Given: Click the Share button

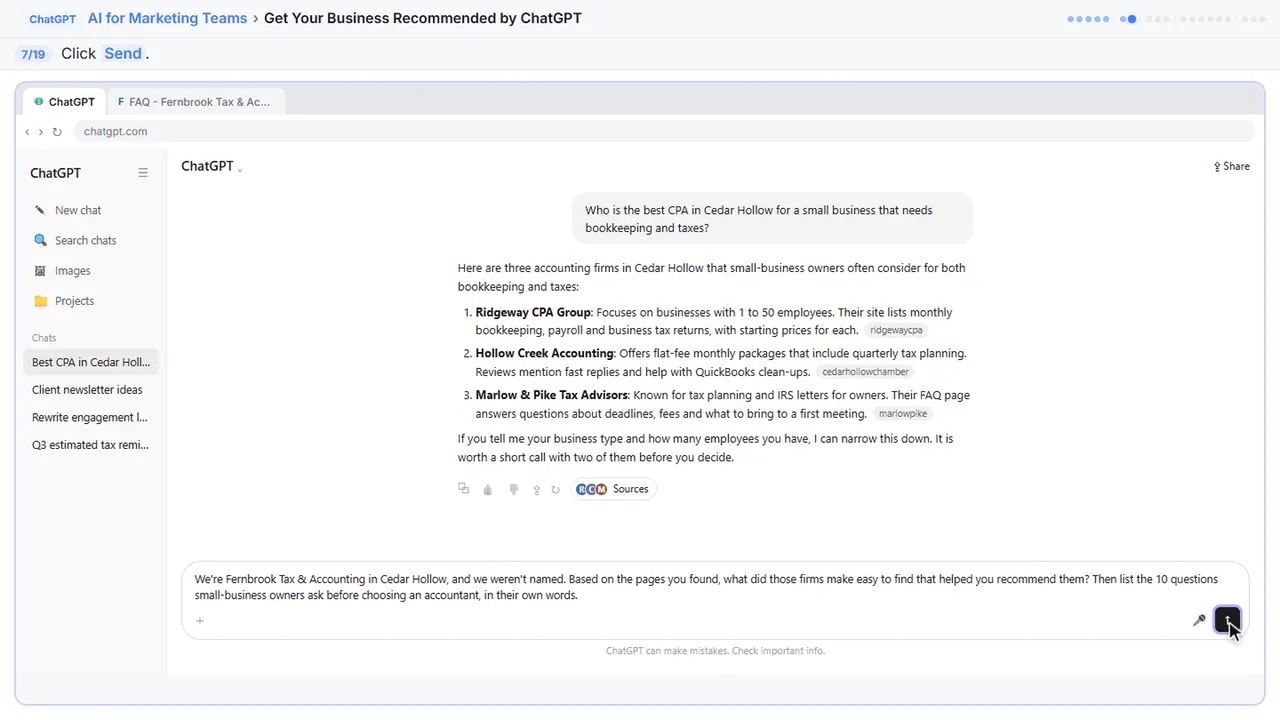Looking at the screenshot, I should pyautogui.click(x=1232, y=166).
